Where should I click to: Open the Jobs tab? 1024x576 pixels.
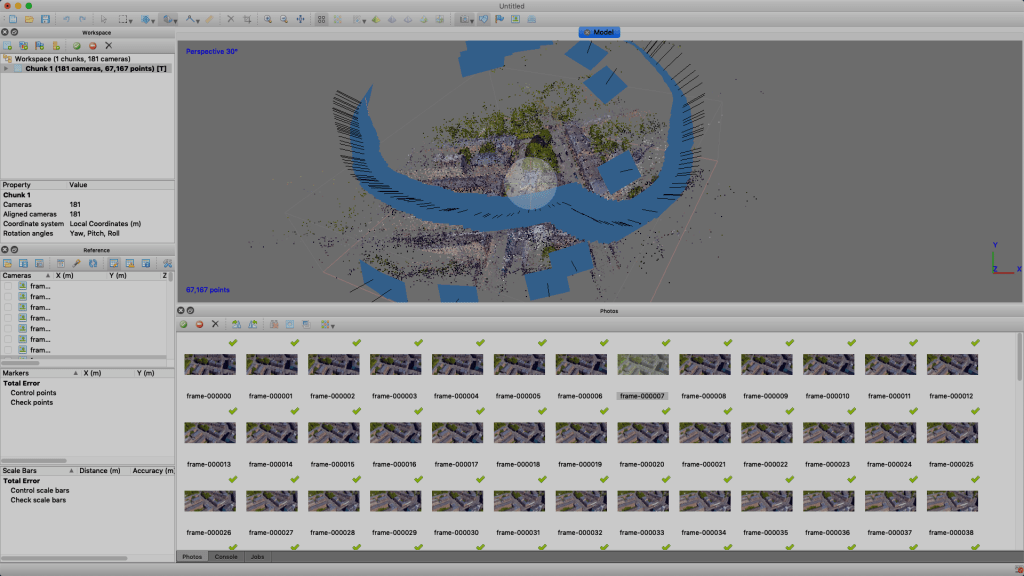(257, 556)
